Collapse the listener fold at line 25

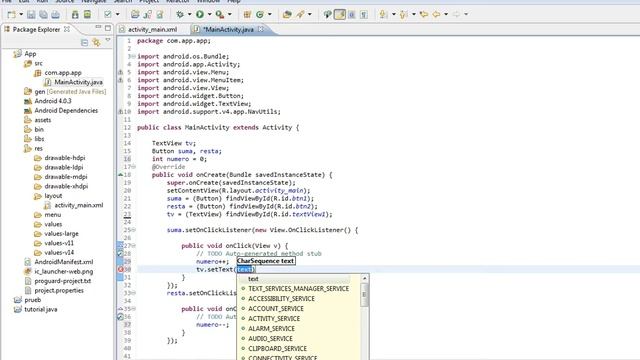pyautogui.click(x=133, y=230)
